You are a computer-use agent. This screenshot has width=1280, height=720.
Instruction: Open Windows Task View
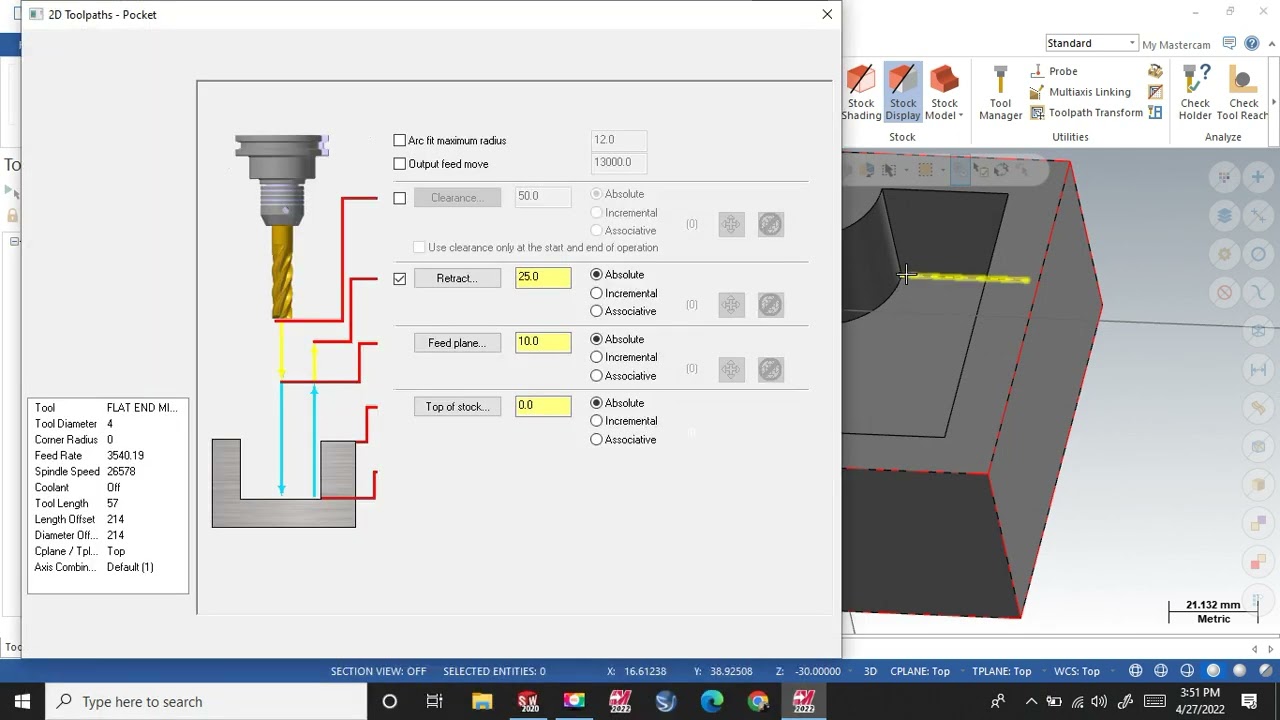tap(435, 702)
